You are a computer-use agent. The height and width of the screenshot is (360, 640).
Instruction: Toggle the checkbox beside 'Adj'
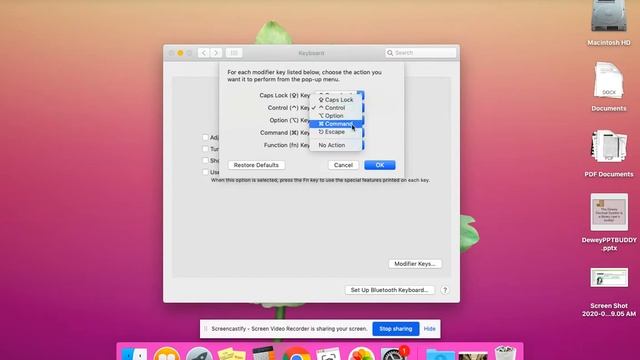pyautogui.click(x=206, y=138)
